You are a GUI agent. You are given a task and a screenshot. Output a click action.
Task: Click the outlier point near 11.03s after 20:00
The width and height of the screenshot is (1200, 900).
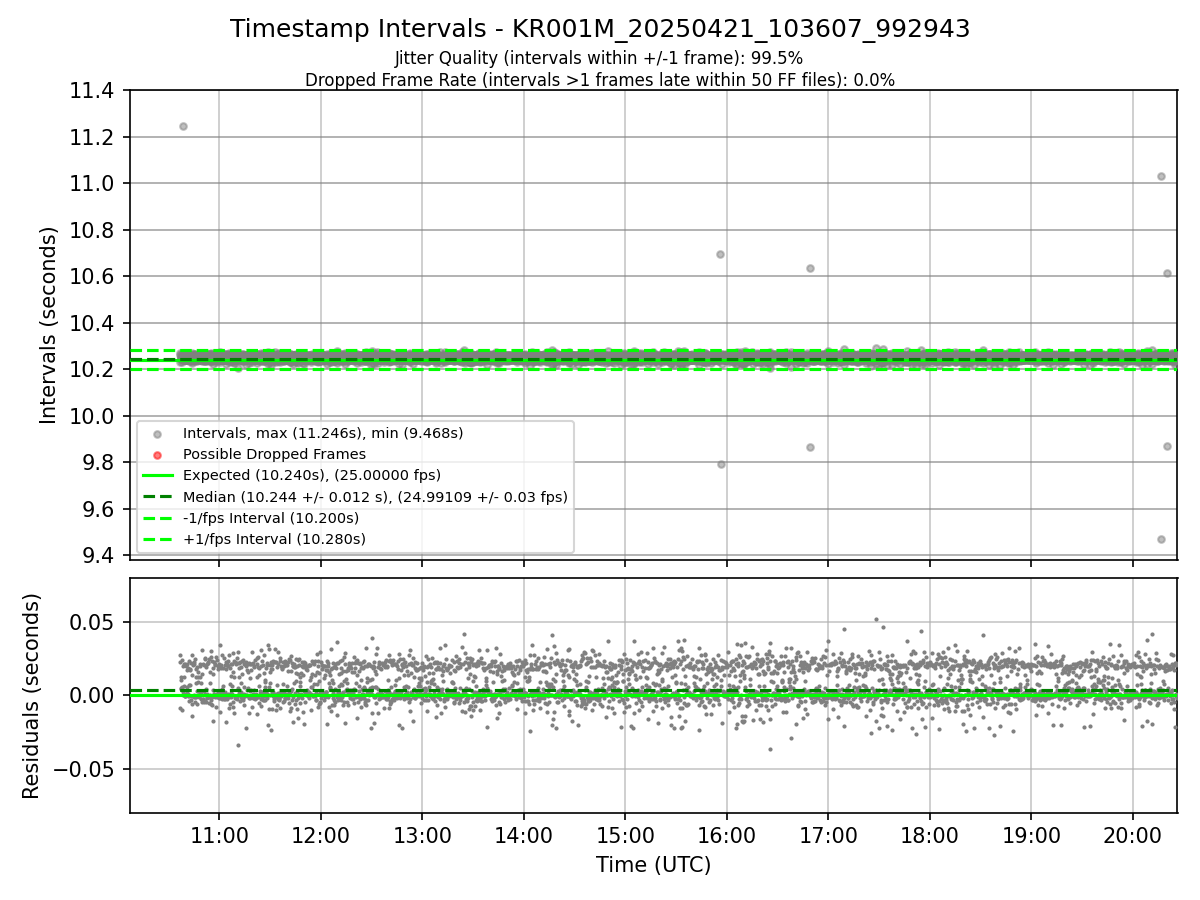tap(1161, 176)
